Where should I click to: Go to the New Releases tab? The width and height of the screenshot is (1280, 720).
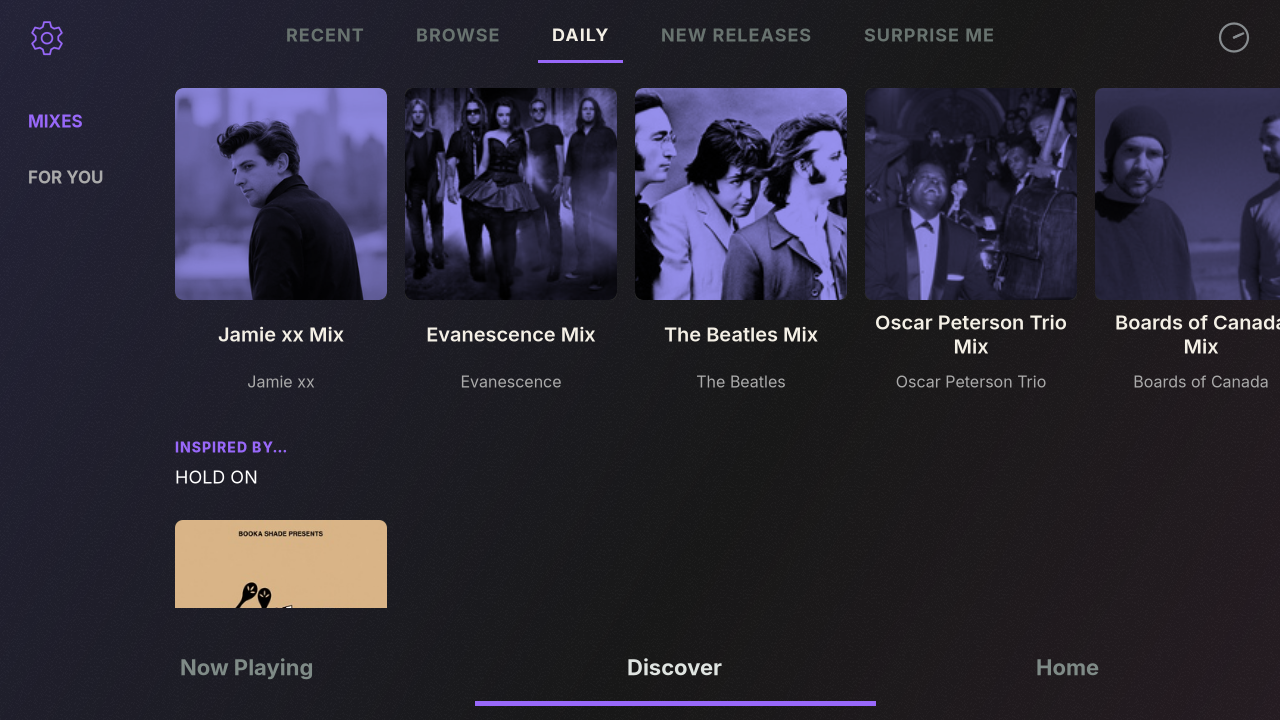click(736, 35)
